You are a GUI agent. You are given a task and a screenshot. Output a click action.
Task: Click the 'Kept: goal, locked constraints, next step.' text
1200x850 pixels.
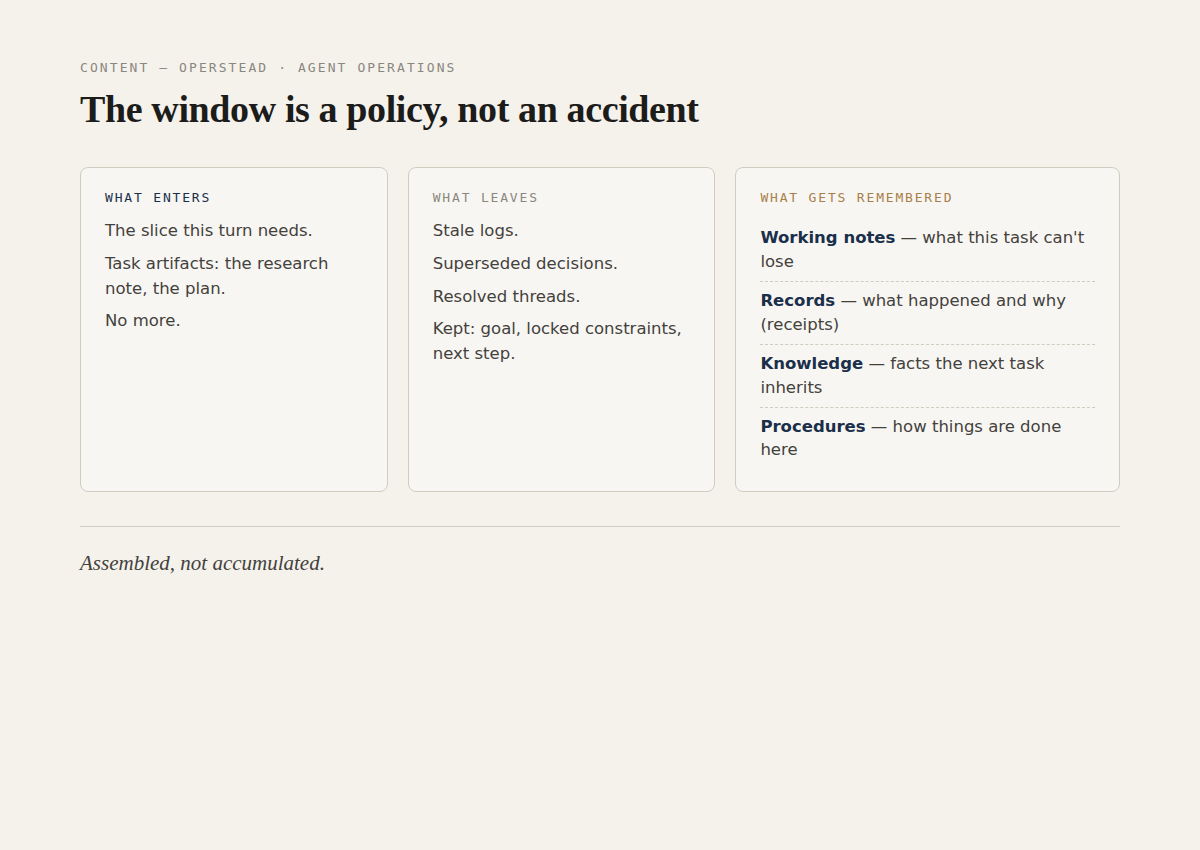point(557,341)
